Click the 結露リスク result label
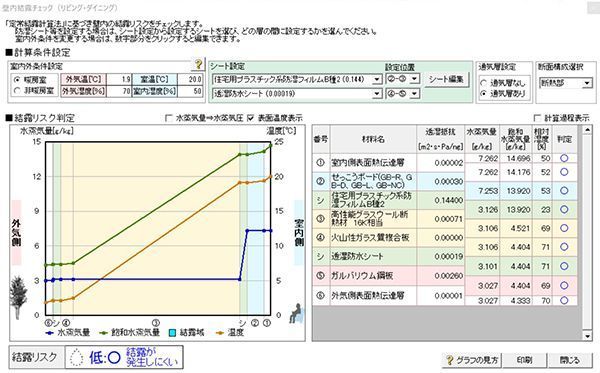The image size is (600, 373). [35, 357]
